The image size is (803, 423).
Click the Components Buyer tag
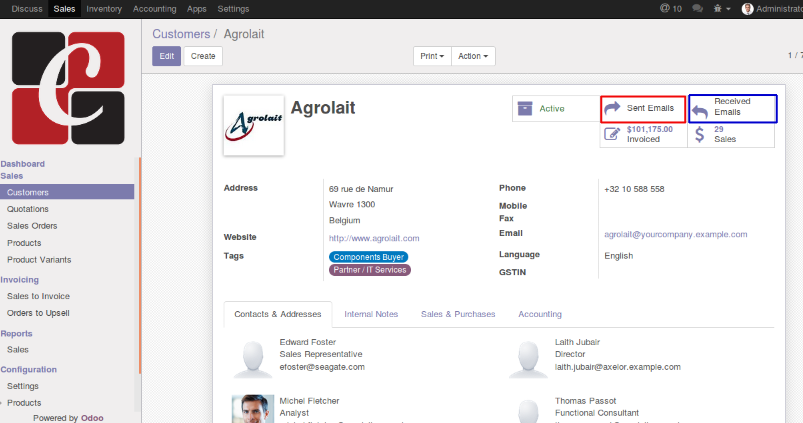369,257
